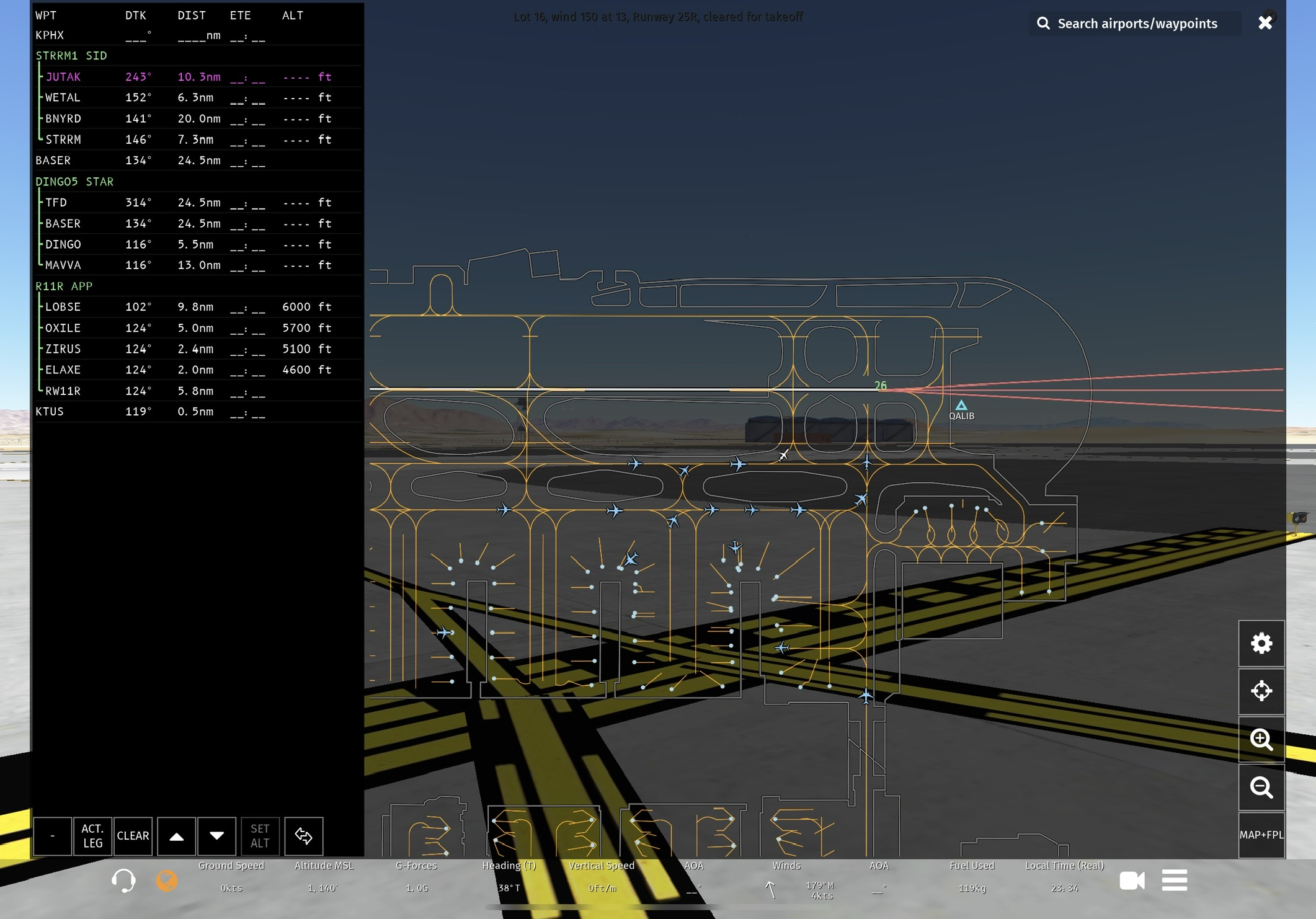Open the orange globe map icon
The height and width of the screenshot is (919, 1316).
tap(166, 881)
